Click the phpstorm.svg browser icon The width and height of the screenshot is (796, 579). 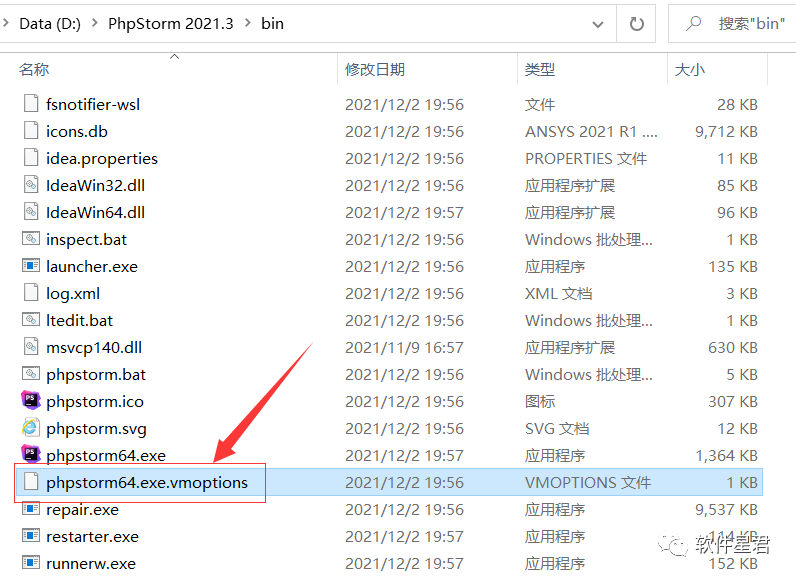31,427
